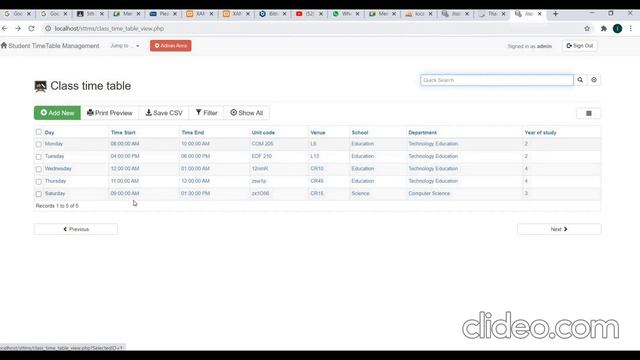Click the browser address bar URL
640x360 pixels.
pos(109,29)
